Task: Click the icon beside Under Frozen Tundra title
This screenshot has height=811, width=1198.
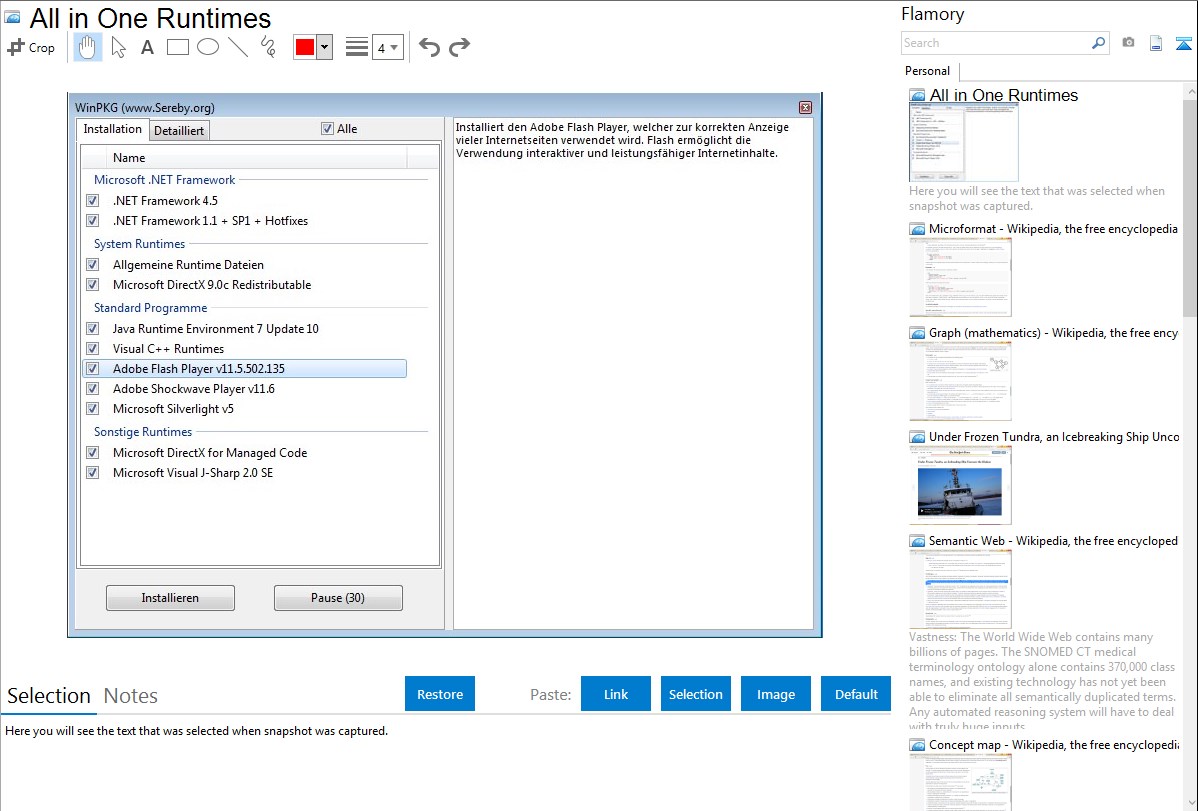Action: pyautogui.click(x=917, y=437)
